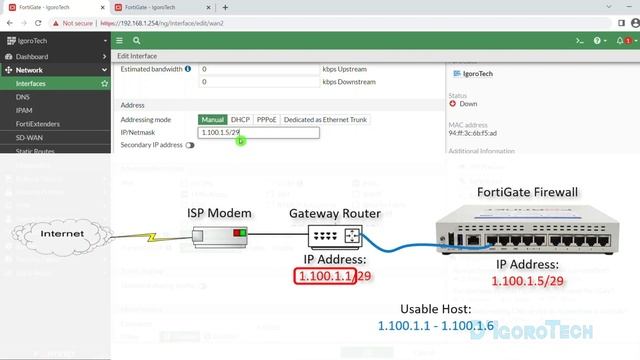The height and width of the screenshot is (360, 640).
Task: Open the CLI console icon
Action: click(580, 40)
